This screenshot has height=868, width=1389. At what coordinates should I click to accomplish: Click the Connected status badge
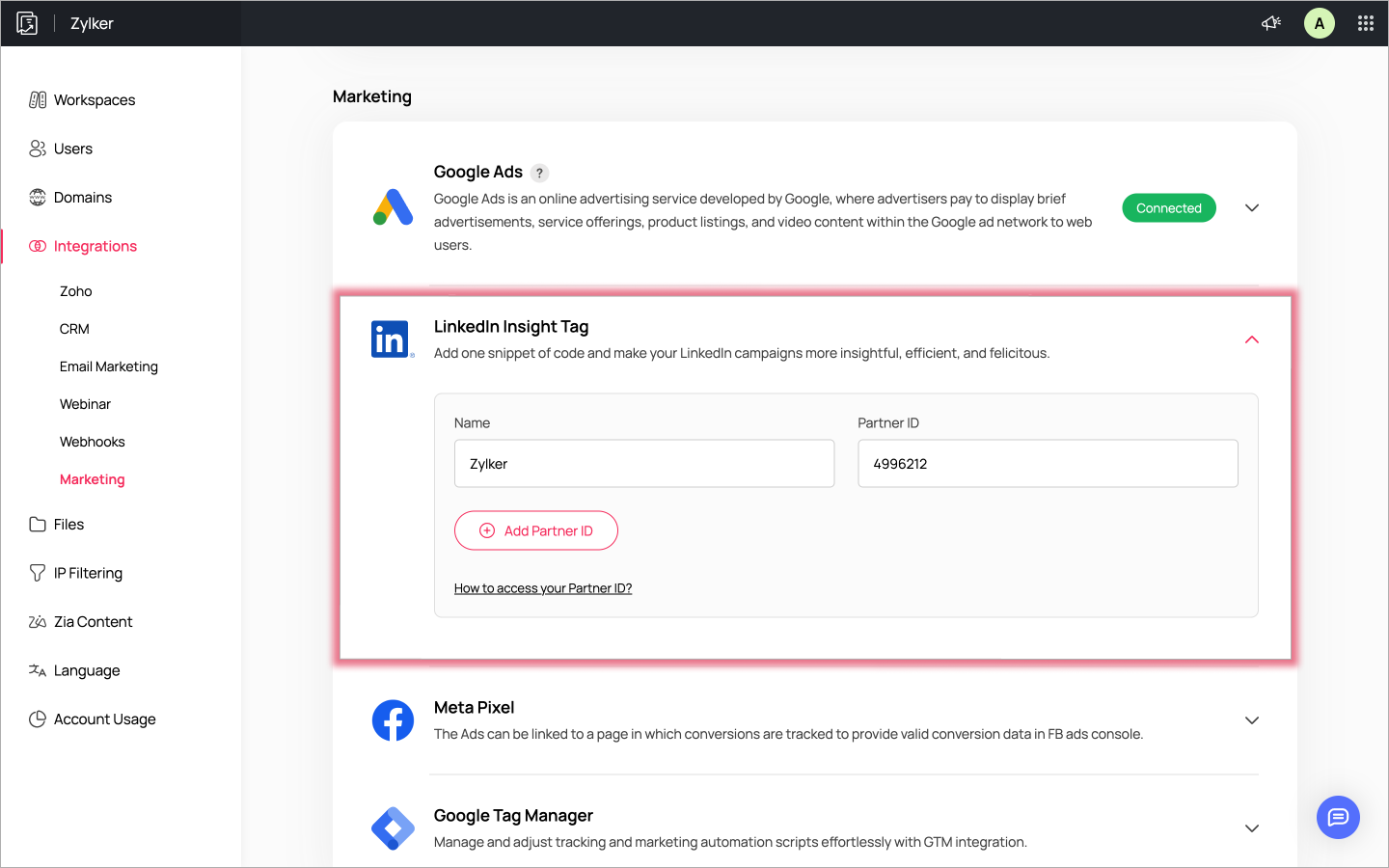pyautogui.click(x=1169, y=208)
